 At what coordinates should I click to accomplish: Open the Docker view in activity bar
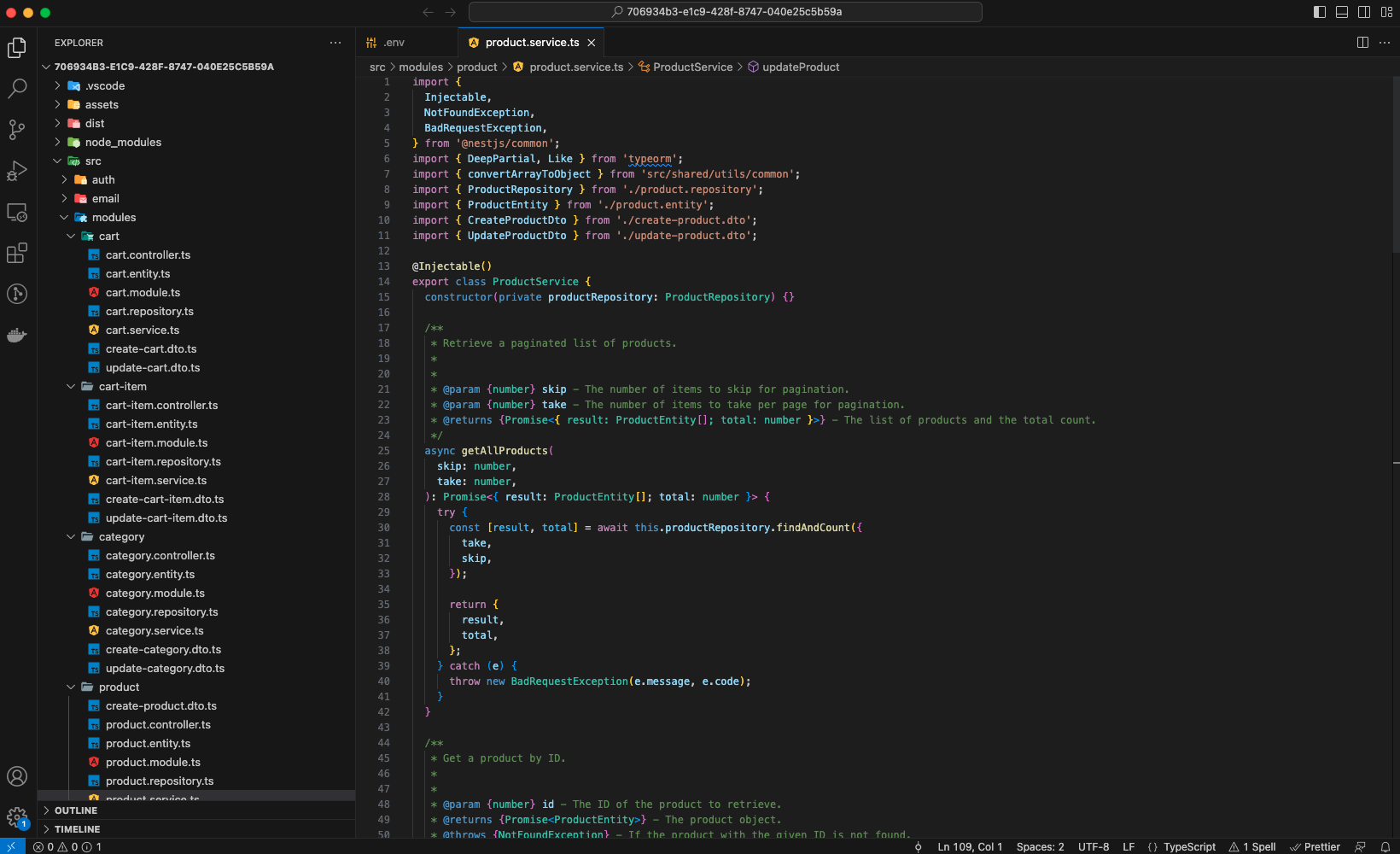[17, 335]
